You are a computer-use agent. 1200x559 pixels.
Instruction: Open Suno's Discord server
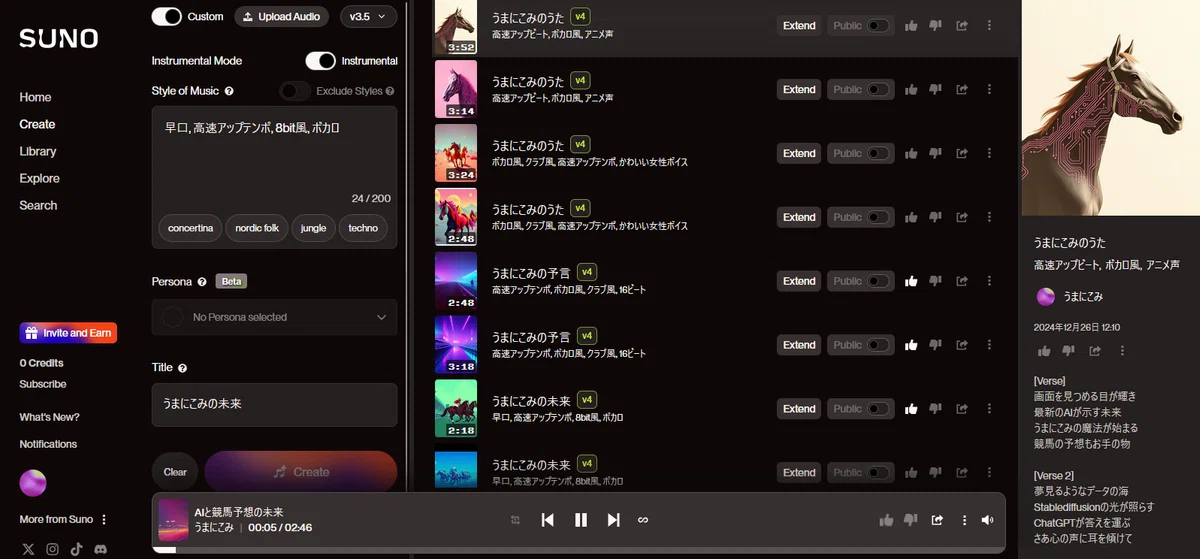[100, 549]
